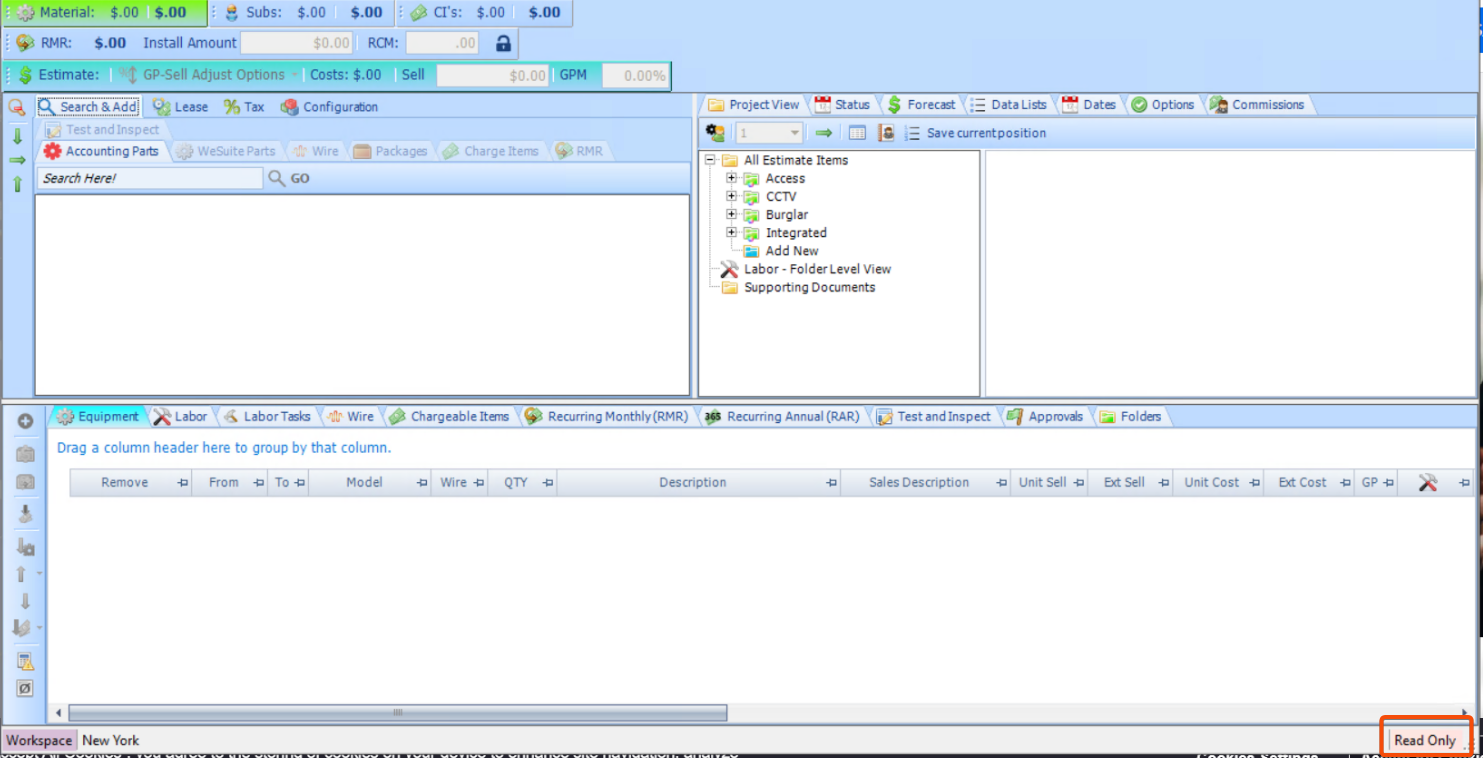The height and width of the screenshot is (758, 1483).
Task: Click the null symbol icon in equipment sidebar
Action: coord(26,688)
